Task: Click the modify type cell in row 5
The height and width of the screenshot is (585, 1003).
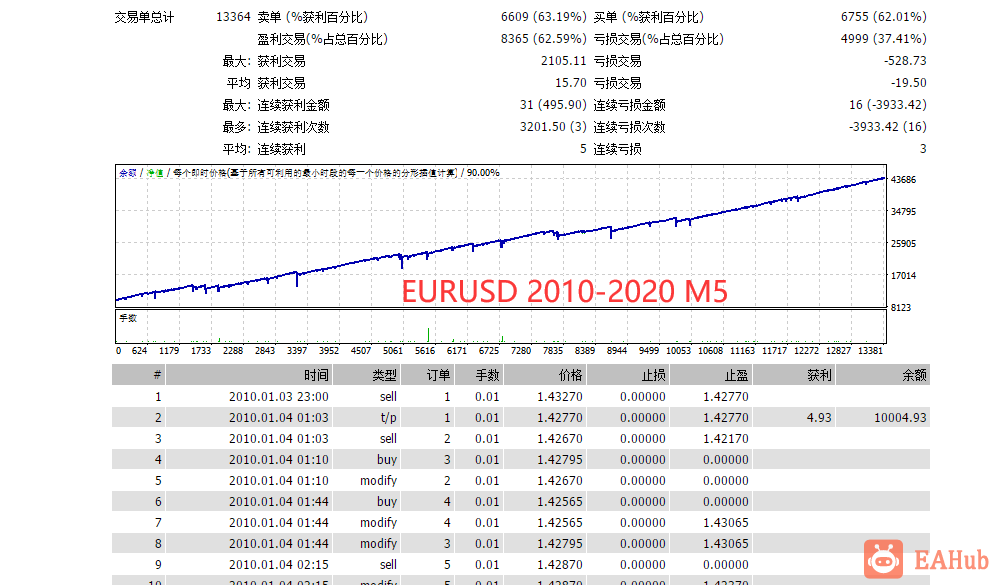Action: point(379,481)
